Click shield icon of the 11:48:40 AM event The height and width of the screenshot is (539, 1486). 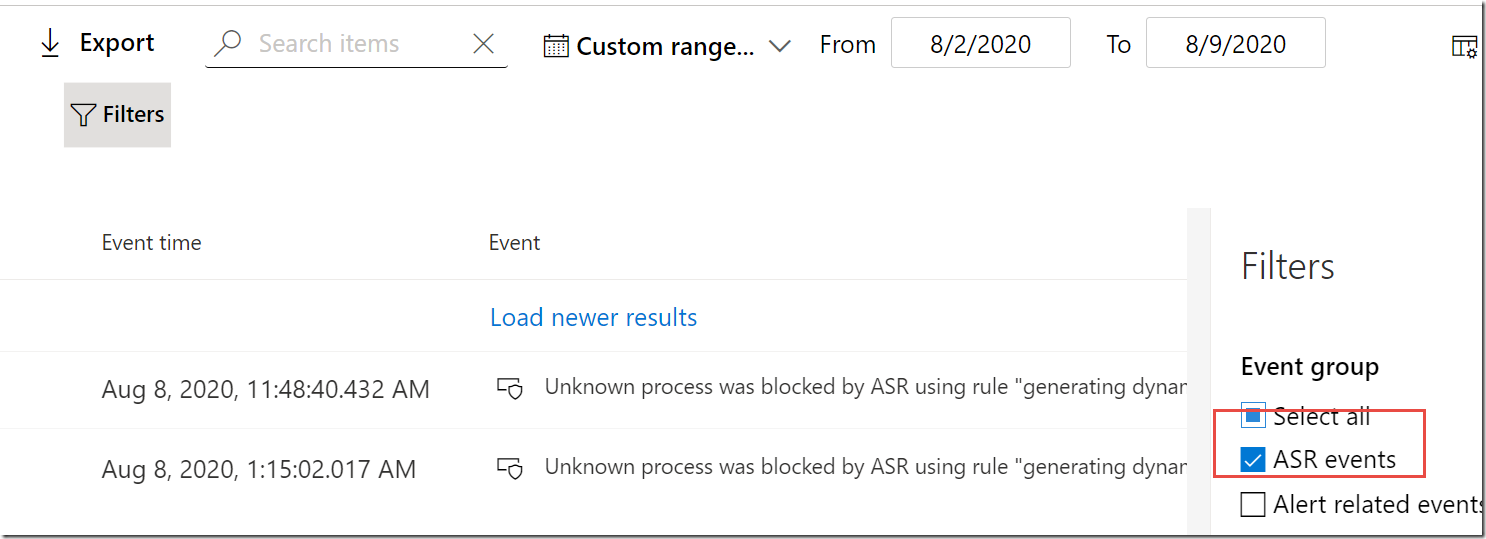coord(510,388)
